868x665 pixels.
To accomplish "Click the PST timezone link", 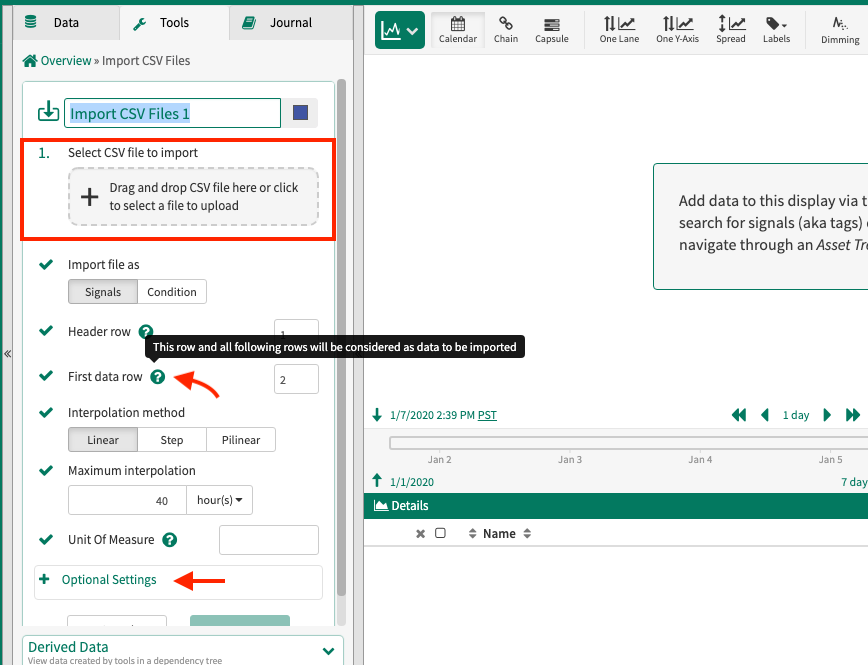I will coord(487,415).
